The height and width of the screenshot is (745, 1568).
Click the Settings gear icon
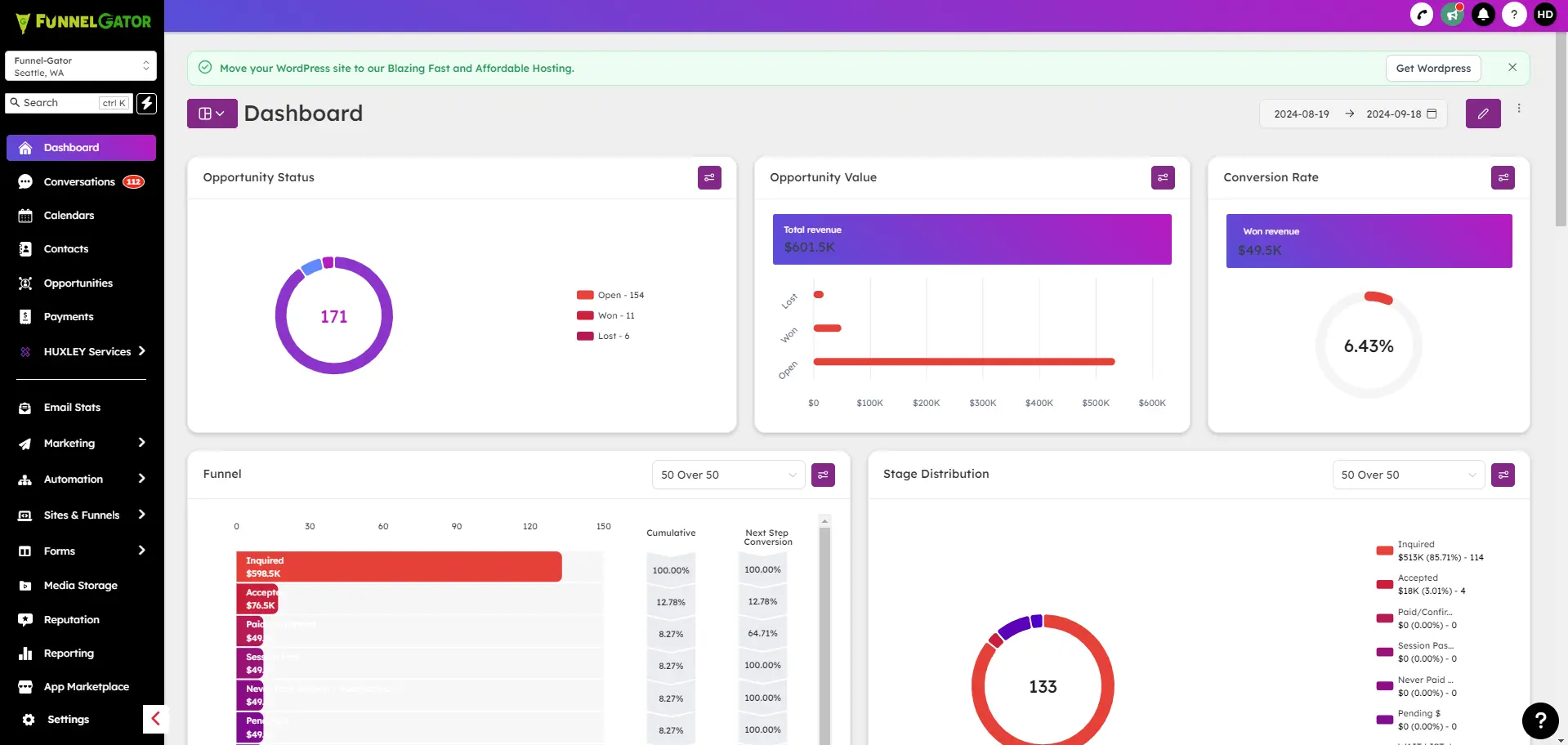click(x=29, y=720)
